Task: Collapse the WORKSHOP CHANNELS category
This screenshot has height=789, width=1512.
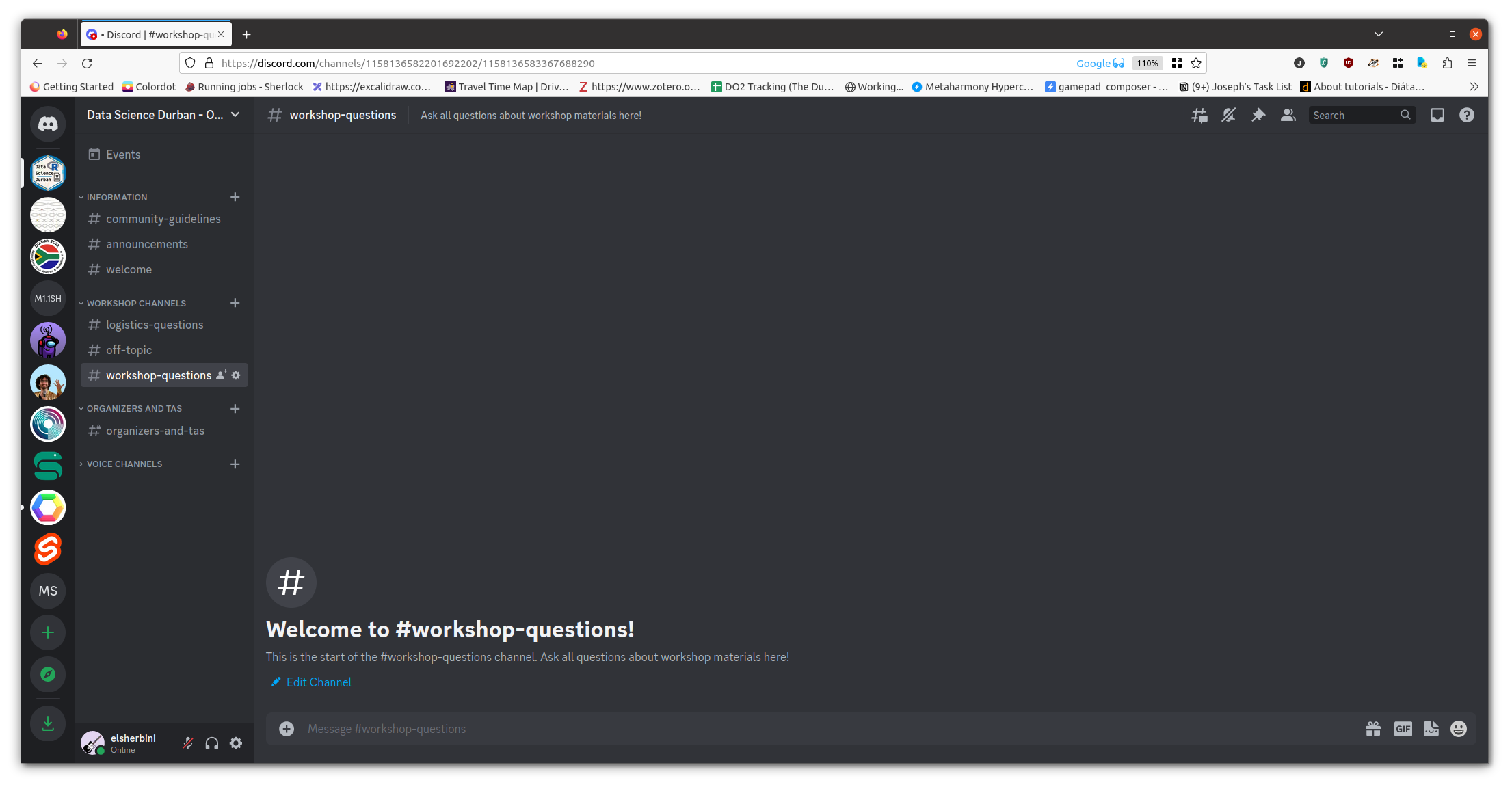Action: click(x=136, y=303)
